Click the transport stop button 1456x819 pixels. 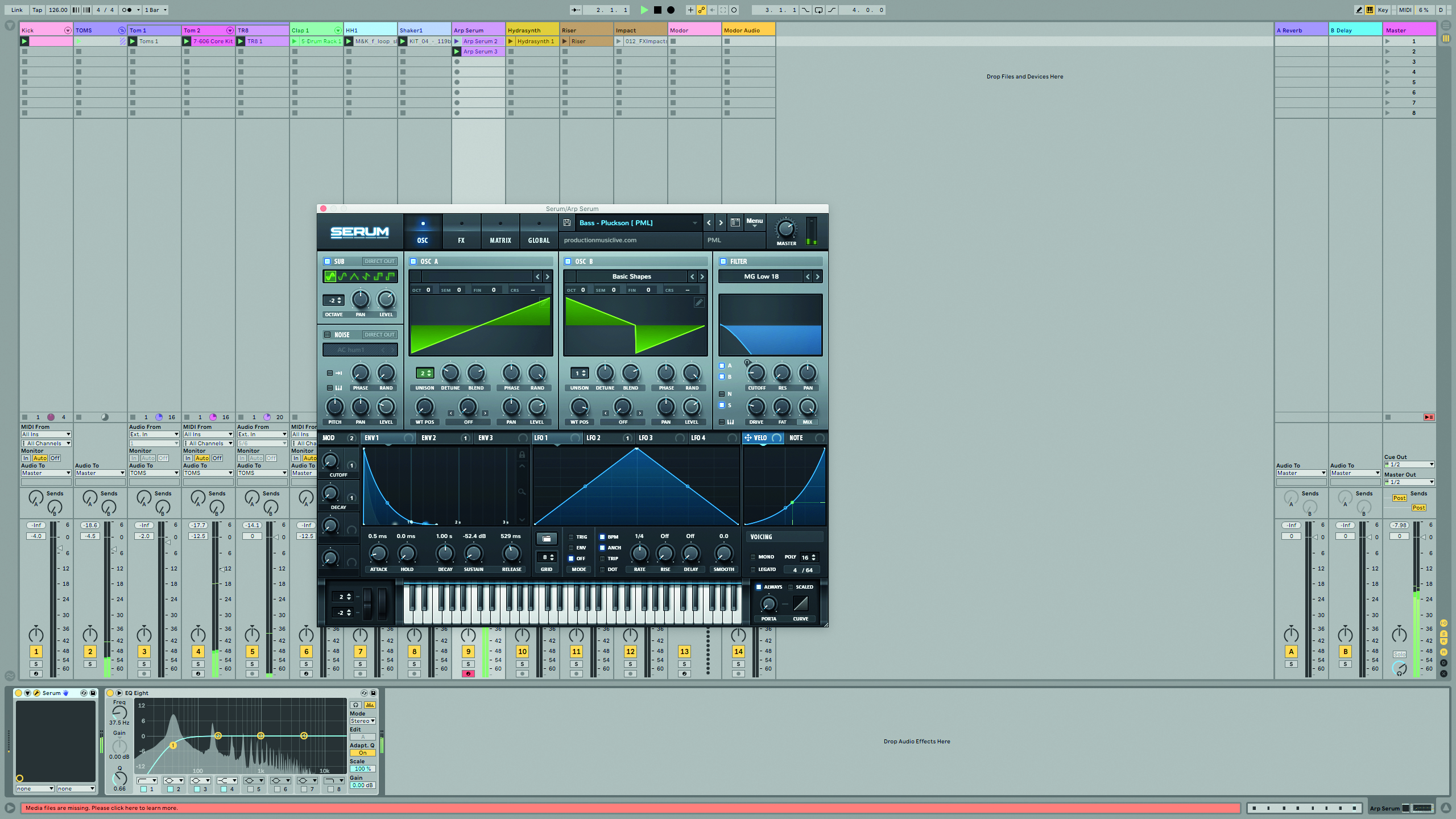pos(657,10)
